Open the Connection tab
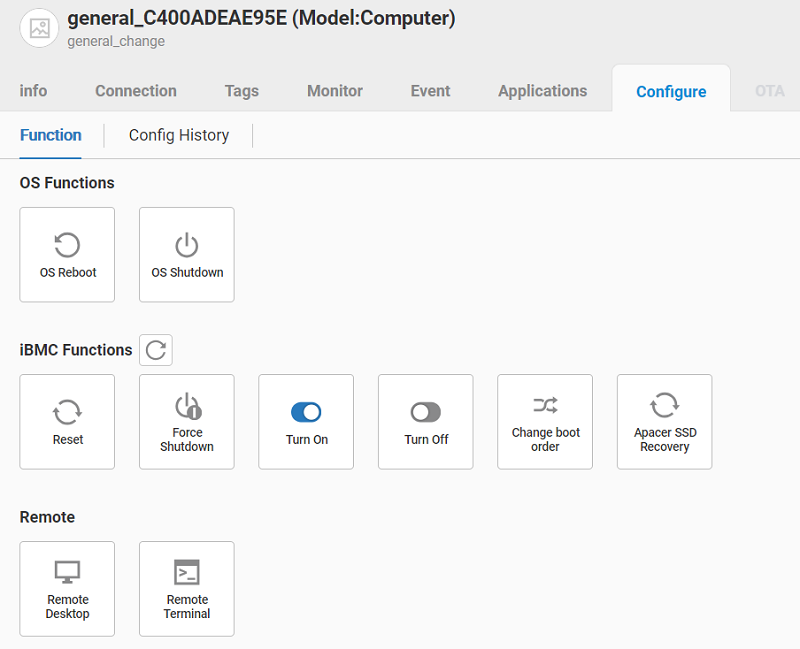Screen dimensions: 800x649 point(135,91)
